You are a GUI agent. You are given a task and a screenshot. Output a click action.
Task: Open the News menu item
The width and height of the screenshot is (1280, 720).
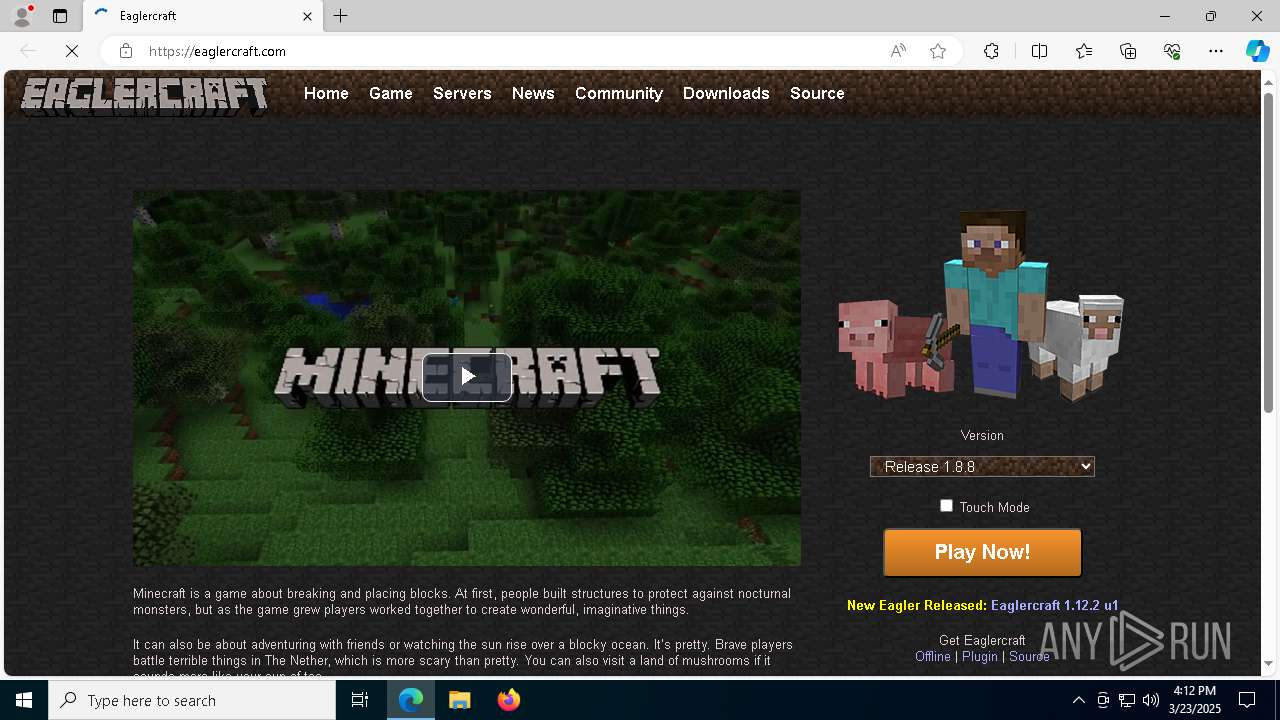point(533,93)
